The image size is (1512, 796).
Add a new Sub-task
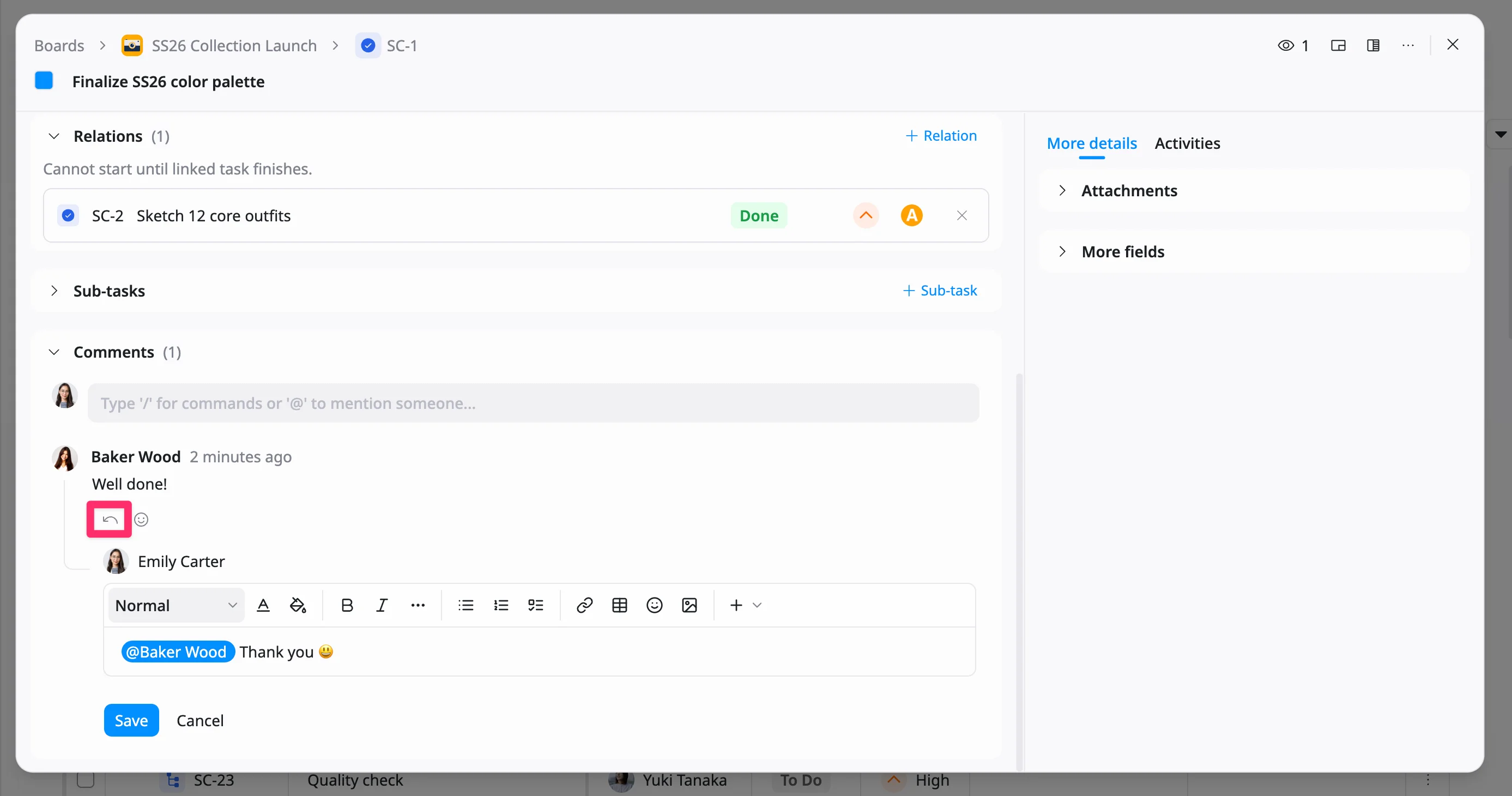[x=940, y=291]
